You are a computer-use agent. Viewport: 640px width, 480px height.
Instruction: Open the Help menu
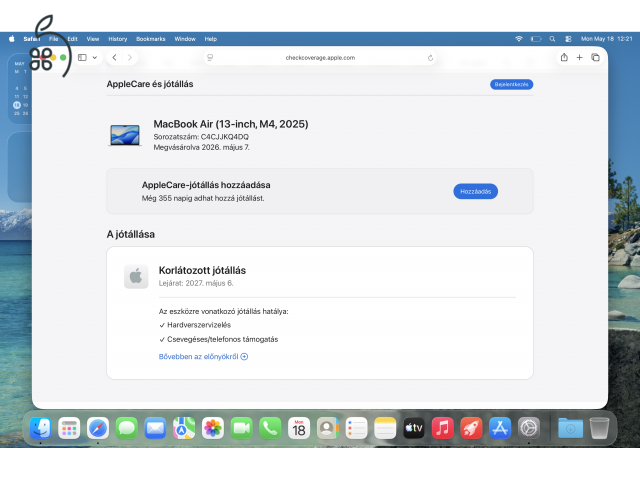pos(211,39)
